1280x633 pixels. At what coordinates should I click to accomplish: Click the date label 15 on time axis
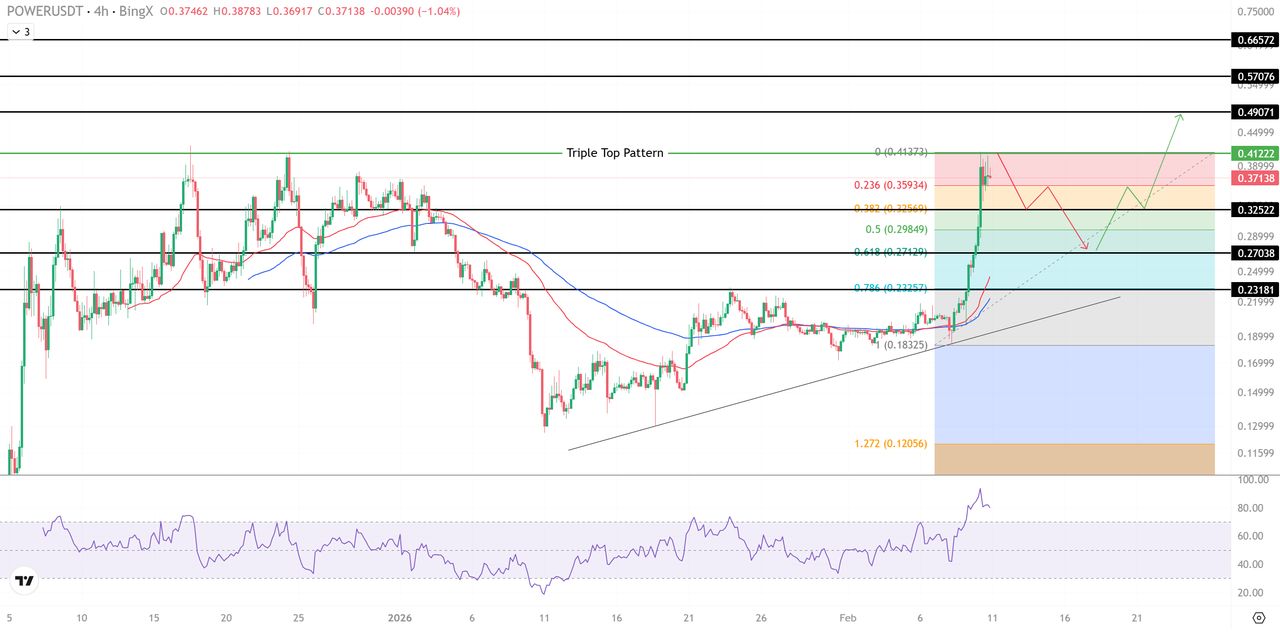coord(154,617)
